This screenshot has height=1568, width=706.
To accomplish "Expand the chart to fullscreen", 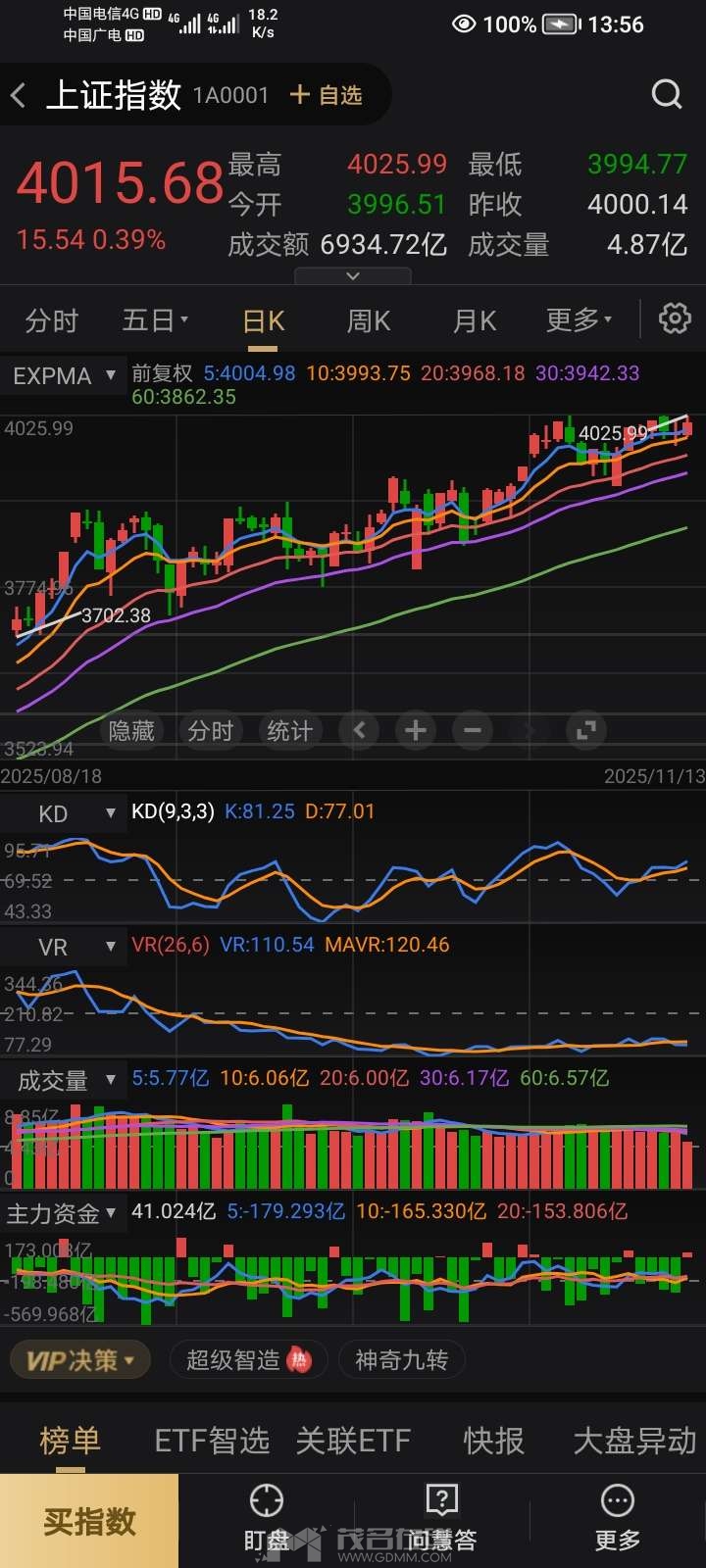I will [x=586, y=730].
